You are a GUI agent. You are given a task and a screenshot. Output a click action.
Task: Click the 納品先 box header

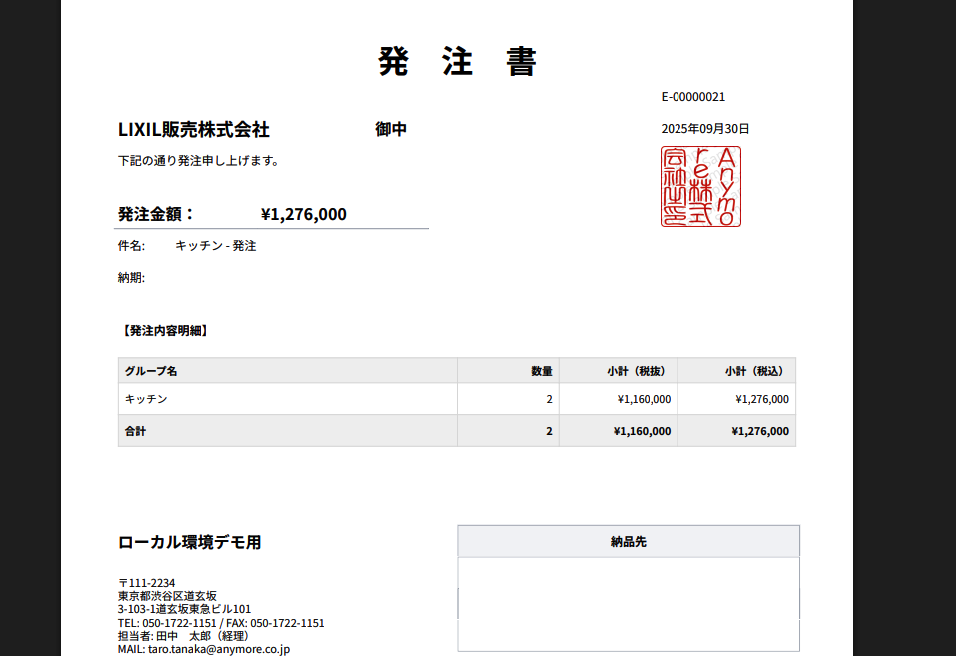pos(628,542)
